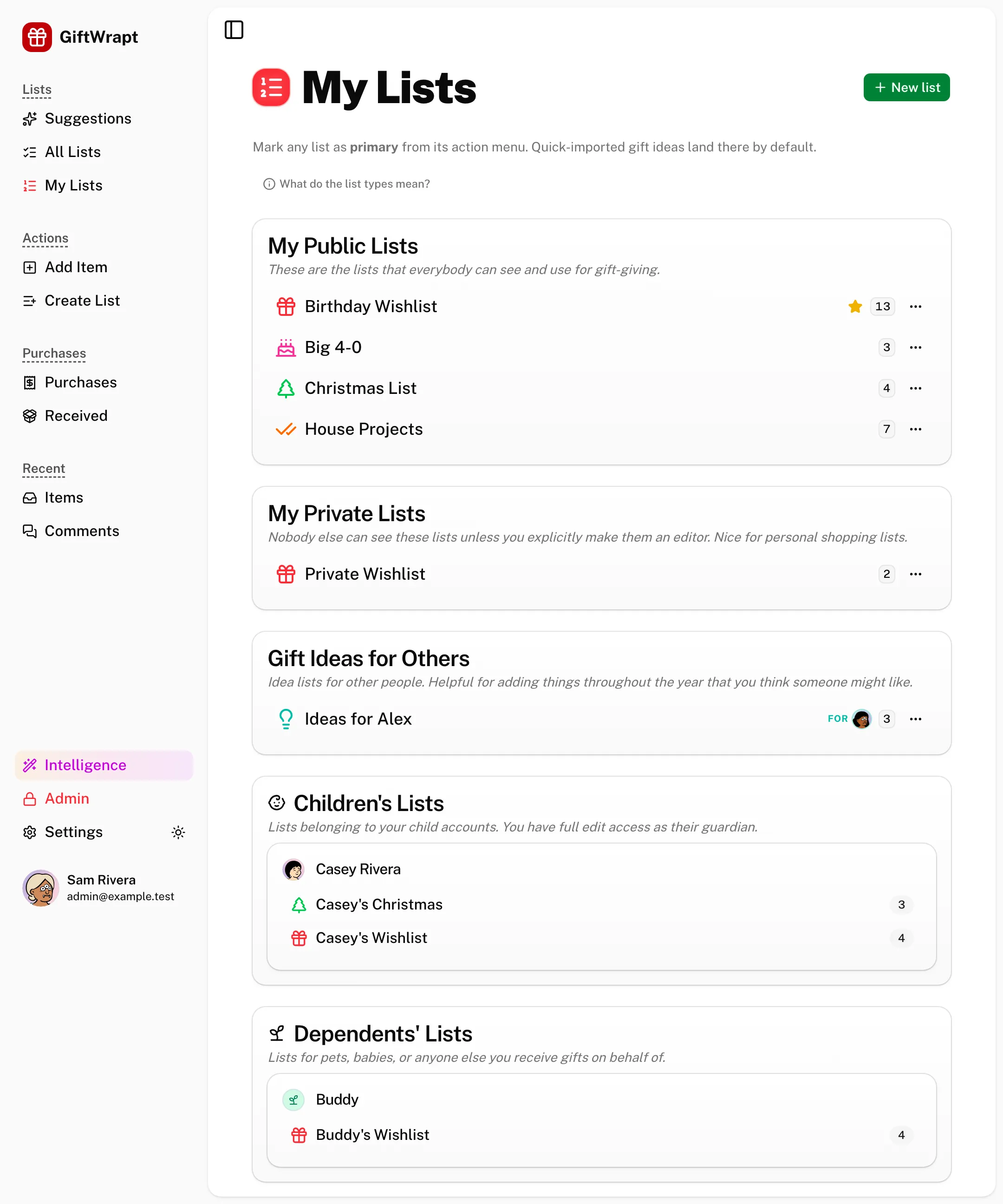Click Alex's avatar next to FOR label
1003x1204 pixels.
[x=861, y=719]
